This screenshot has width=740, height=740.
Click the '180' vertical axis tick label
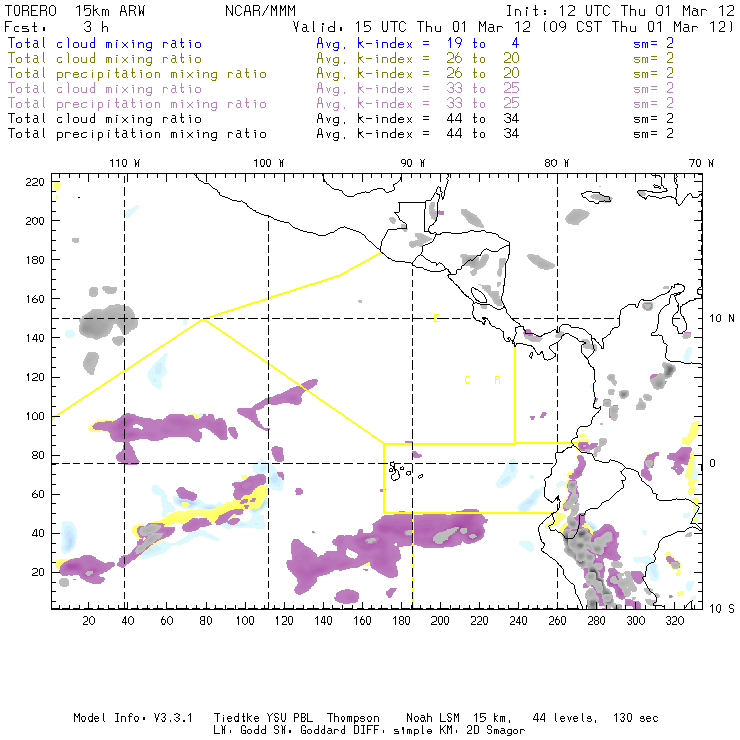point(35,260)
